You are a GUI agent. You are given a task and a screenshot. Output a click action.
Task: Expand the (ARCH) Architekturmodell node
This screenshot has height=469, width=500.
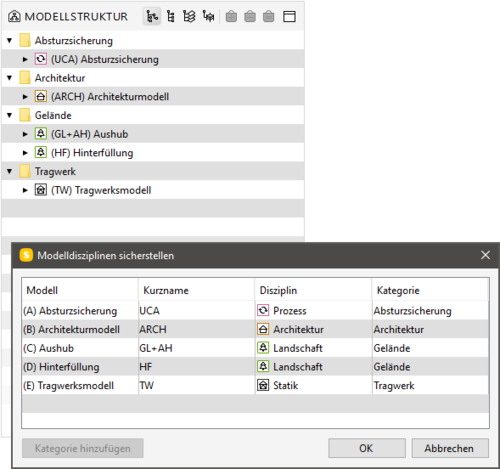click(25, 97)
